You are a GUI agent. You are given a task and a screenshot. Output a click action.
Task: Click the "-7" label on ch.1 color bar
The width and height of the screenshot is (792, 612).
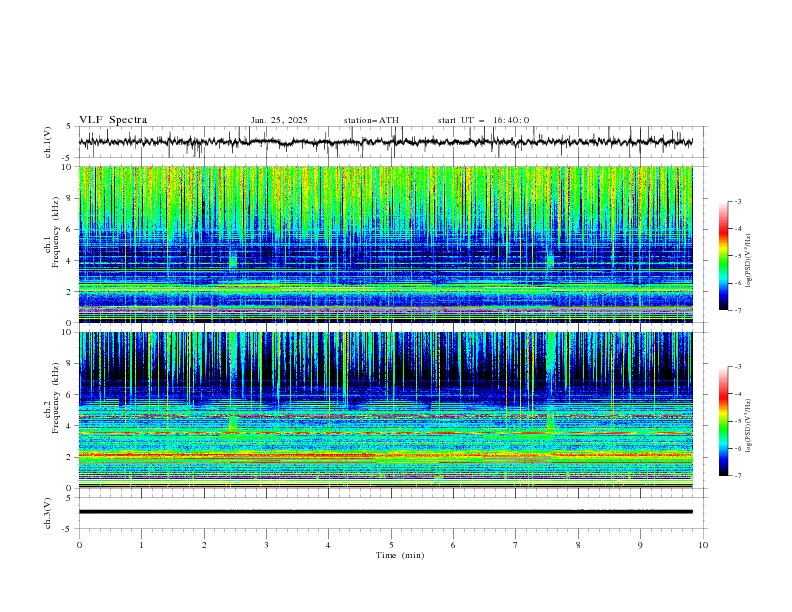pyautogui.click(x=737, y=310)
